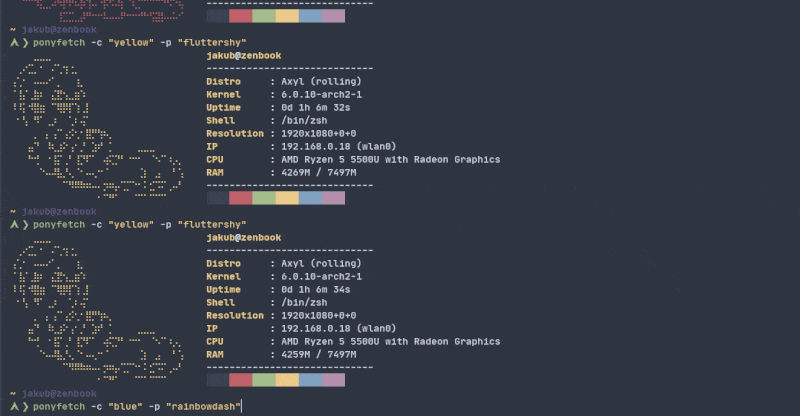The image size is (800, 416).
Task: Place cursor after the "rainbowdash" argument
Action: 241,407
